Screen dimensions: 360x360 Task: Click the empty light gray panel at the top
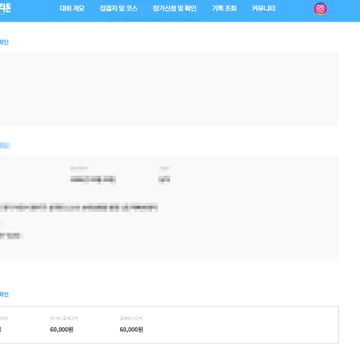coord(169,89)
